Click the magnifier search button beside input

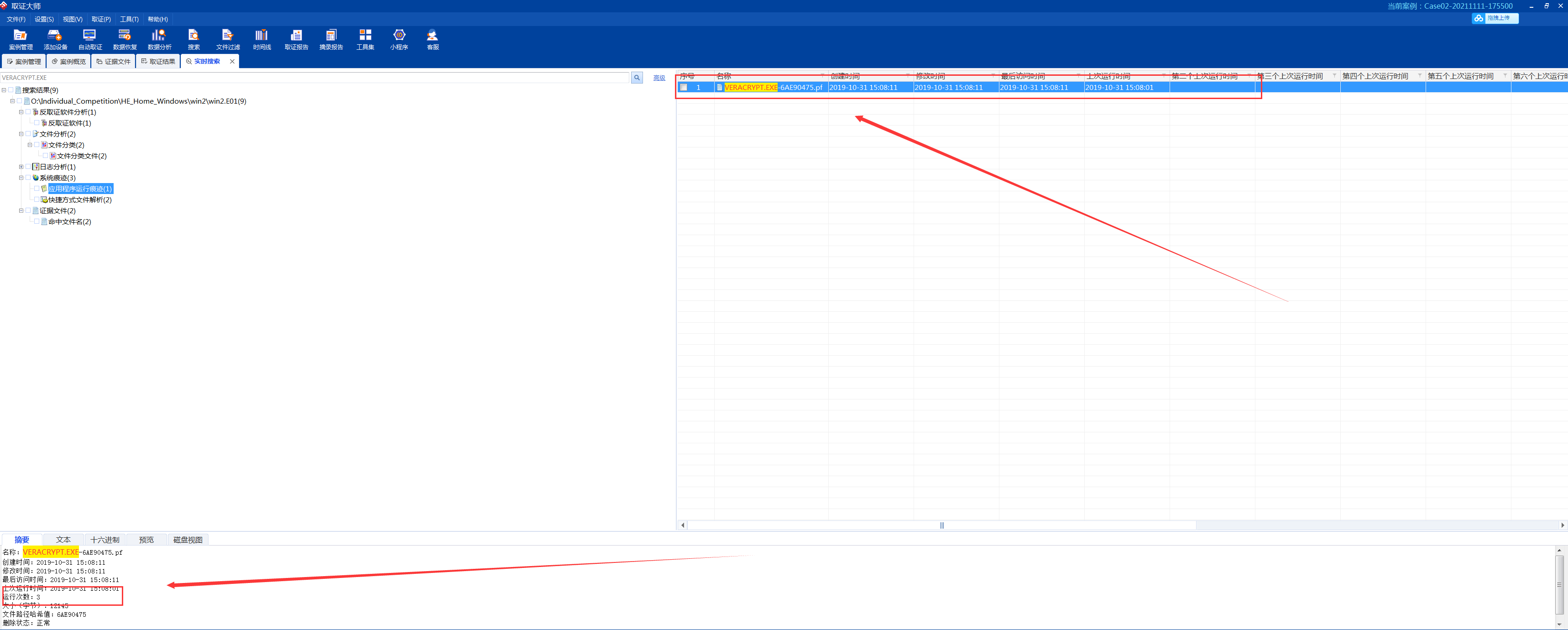click(x=637, y=78)
